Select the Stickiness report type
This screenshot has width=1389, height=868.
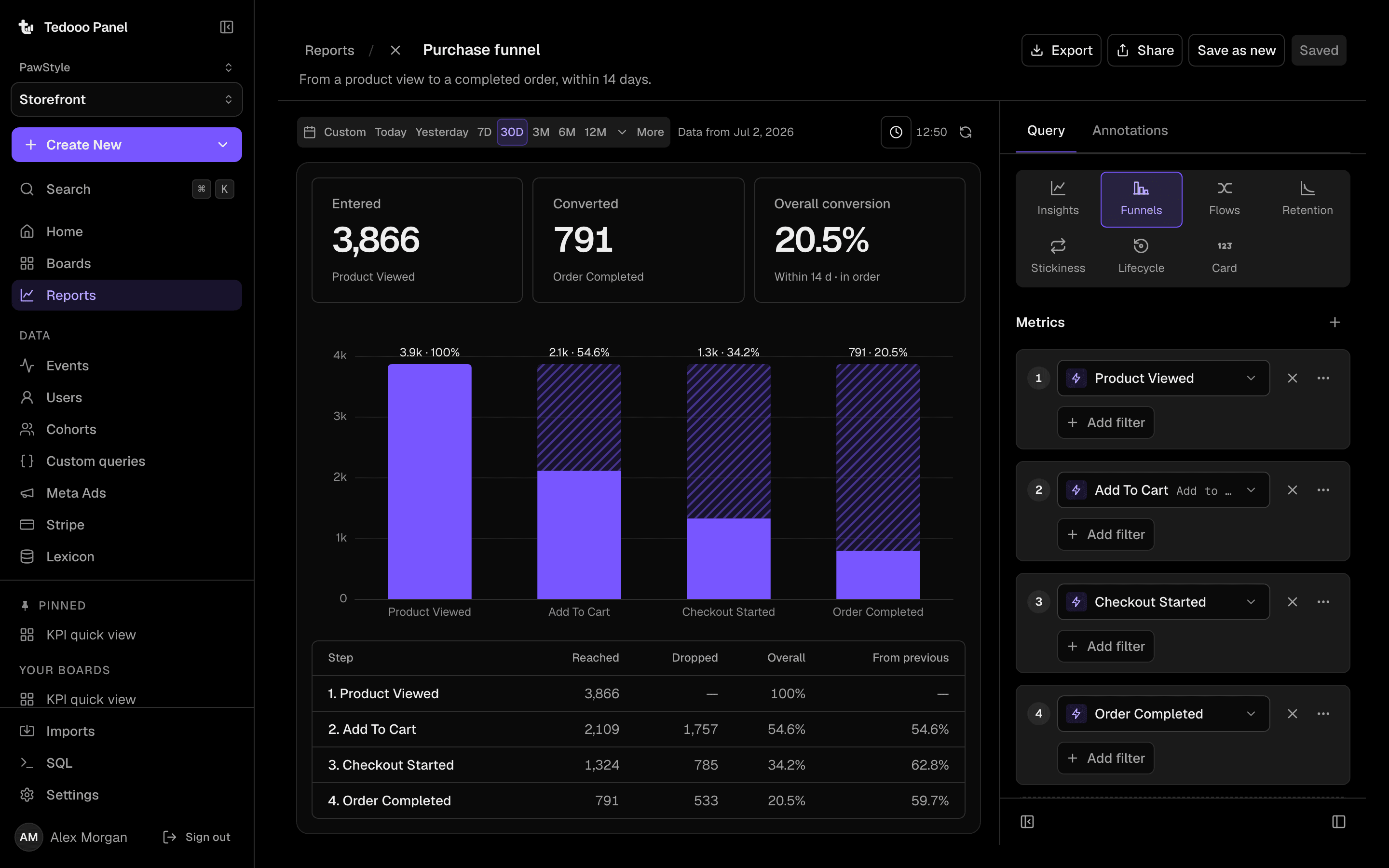tap(1057, 257)
